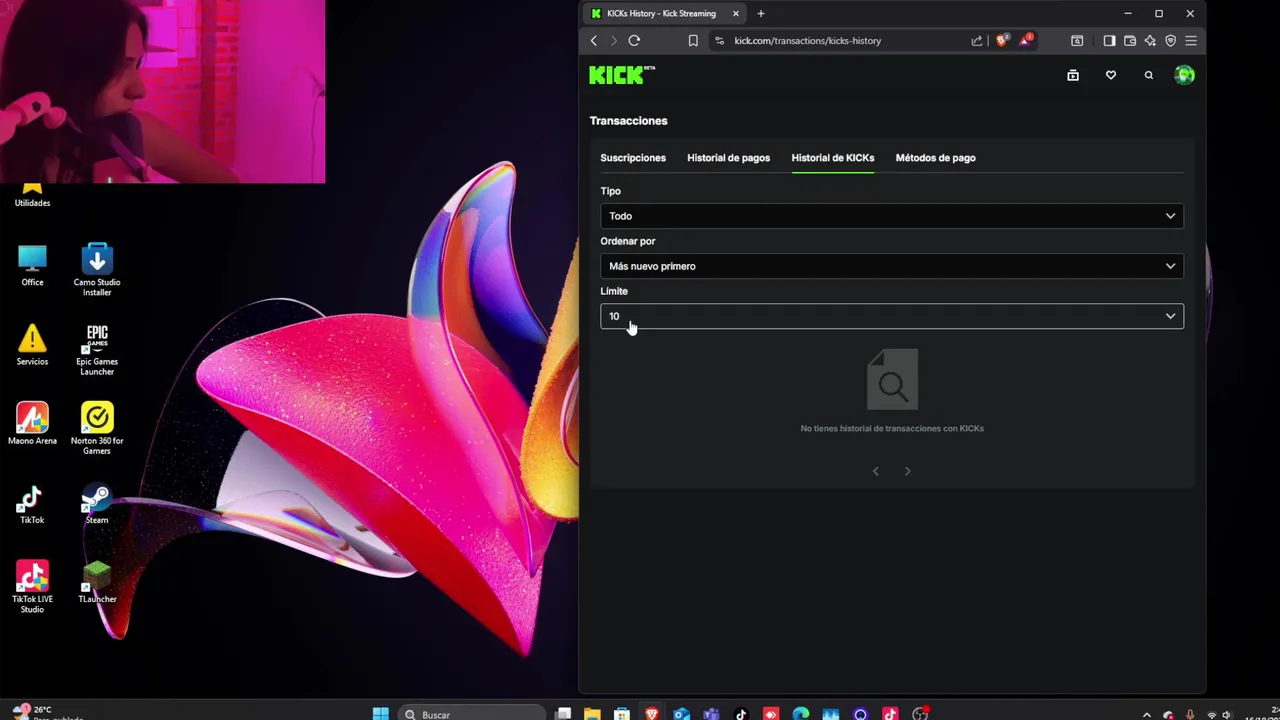Bookmark this page with the bookmark icon

pyautogui.click(x=693, y=41)
